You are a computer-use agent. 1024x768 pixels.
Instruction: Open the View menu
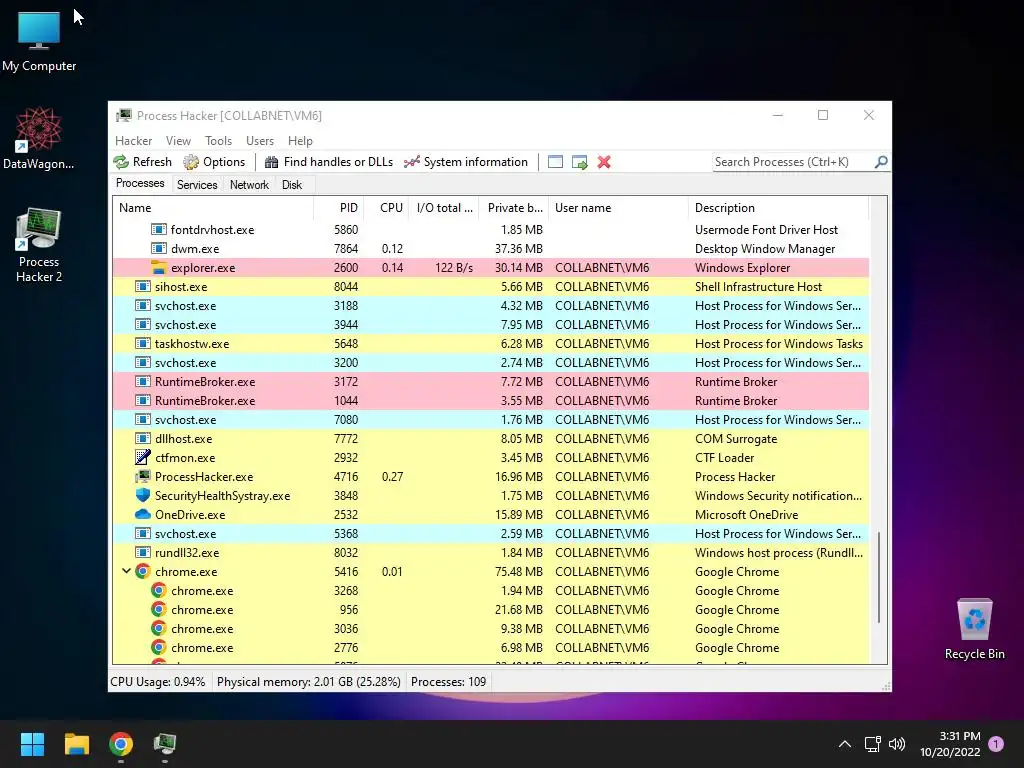coord(178,140)
